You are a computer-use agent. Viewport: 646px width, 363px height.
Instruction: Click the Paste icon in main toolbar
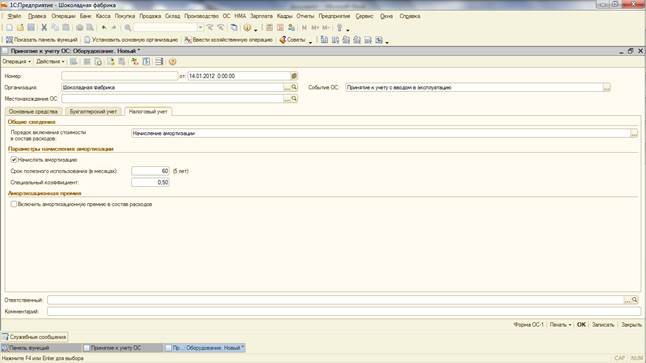click(66, 28)
